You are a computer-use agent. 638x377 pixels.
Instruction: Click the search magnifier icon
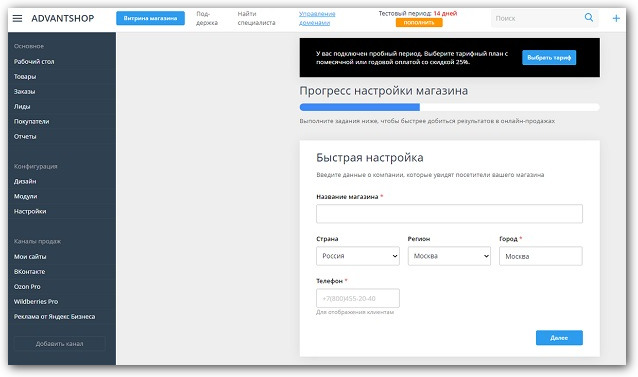(588, 17)
